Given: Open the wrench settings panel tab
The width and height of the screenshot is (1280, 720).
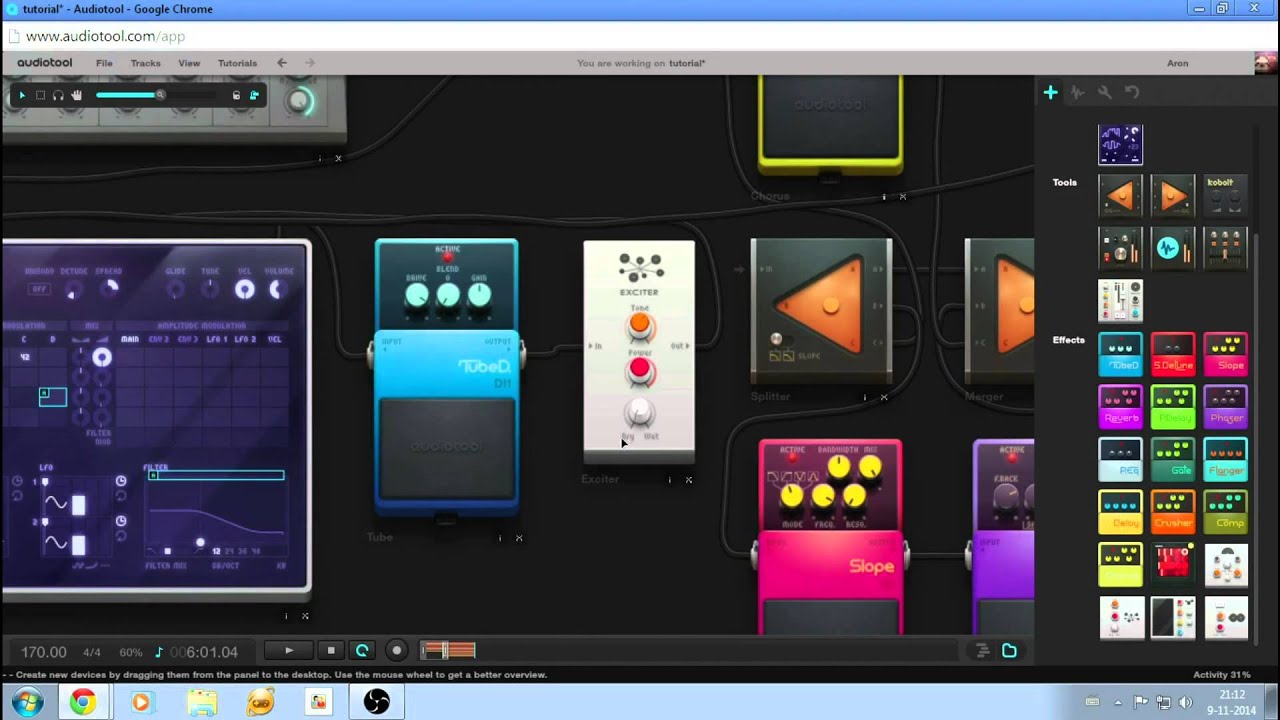Looking at the screenshot, I should [1104, 92].
